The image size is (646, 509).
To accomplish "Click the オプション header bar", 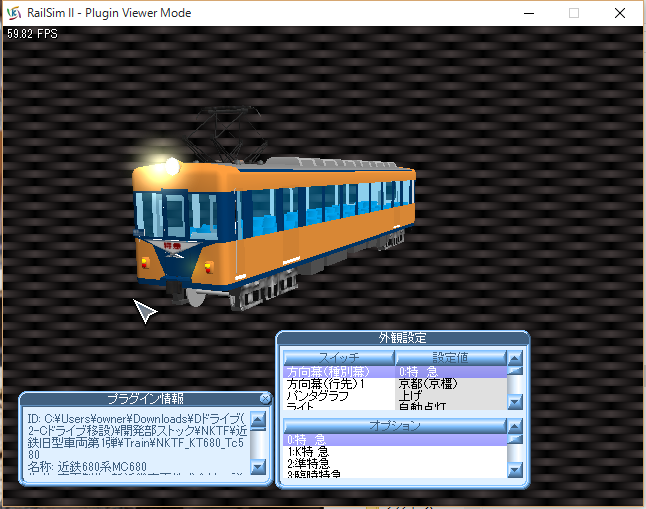I will pos(395,426).
